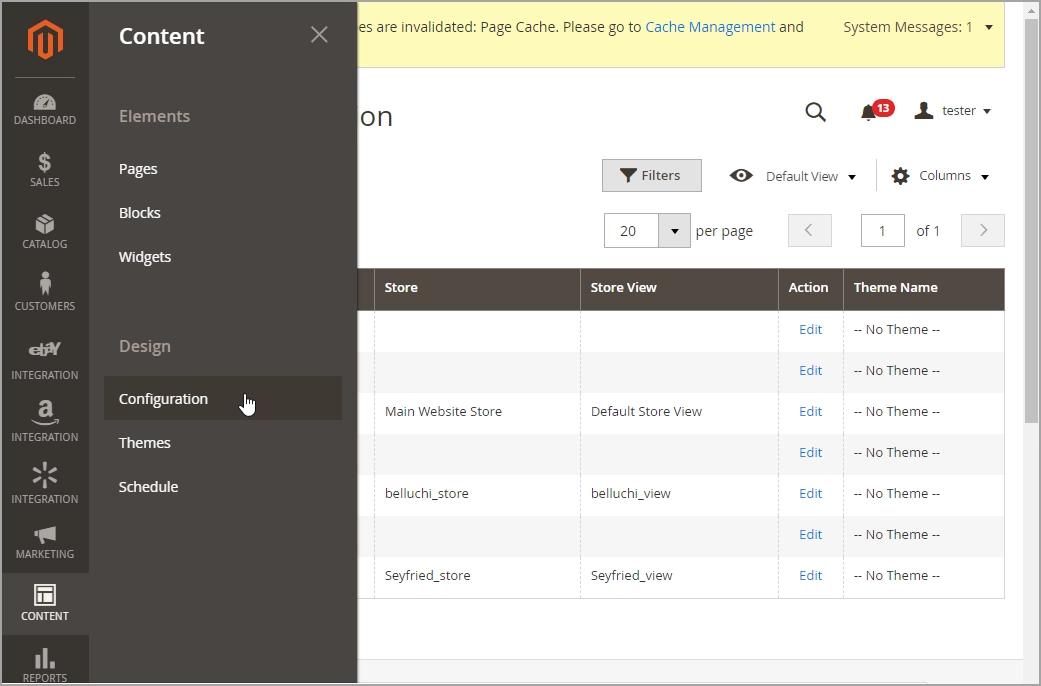Select the Default Store View cell

679,412
